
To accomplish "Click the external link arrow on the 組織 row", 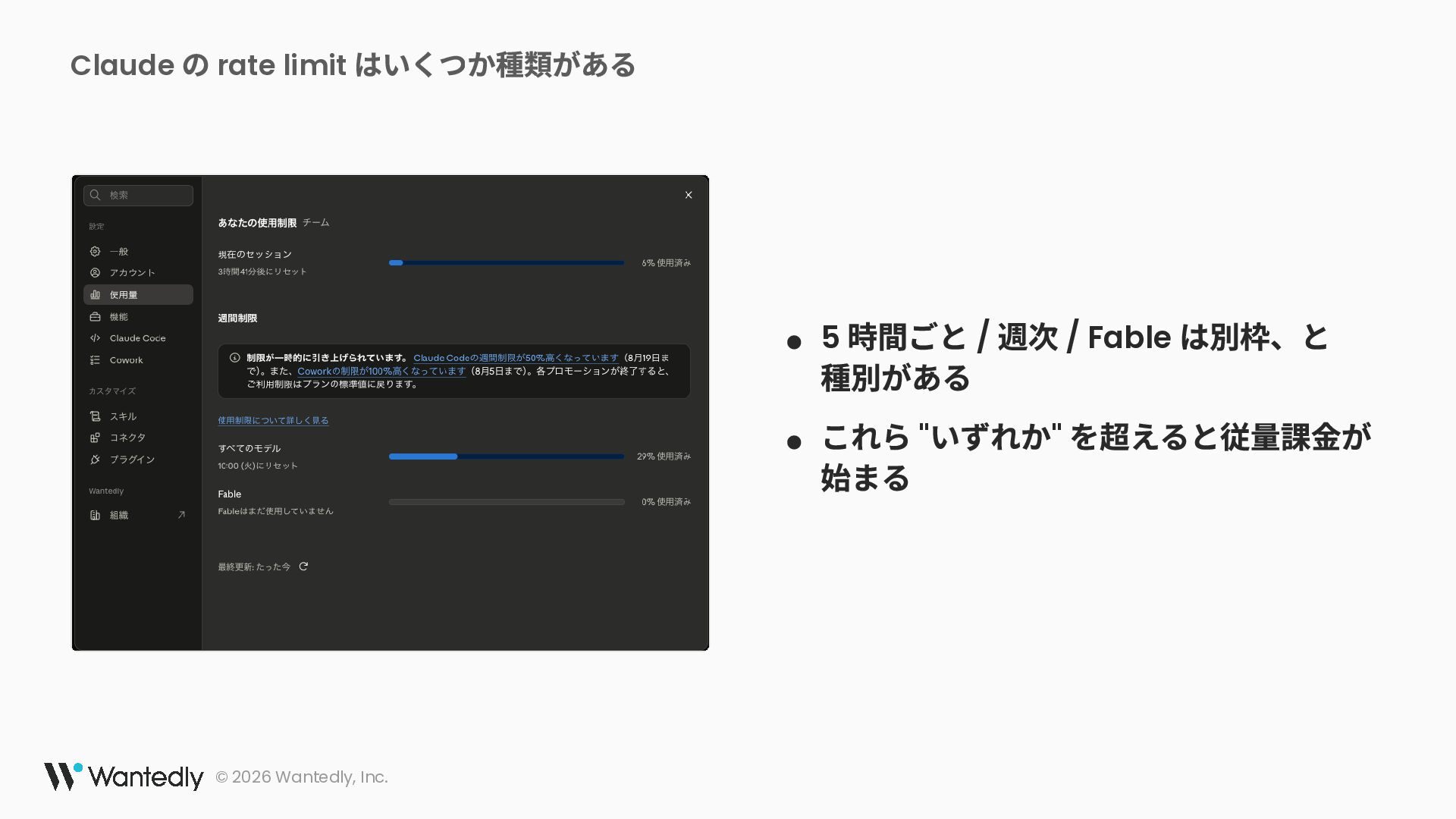I will coord(181,515).
